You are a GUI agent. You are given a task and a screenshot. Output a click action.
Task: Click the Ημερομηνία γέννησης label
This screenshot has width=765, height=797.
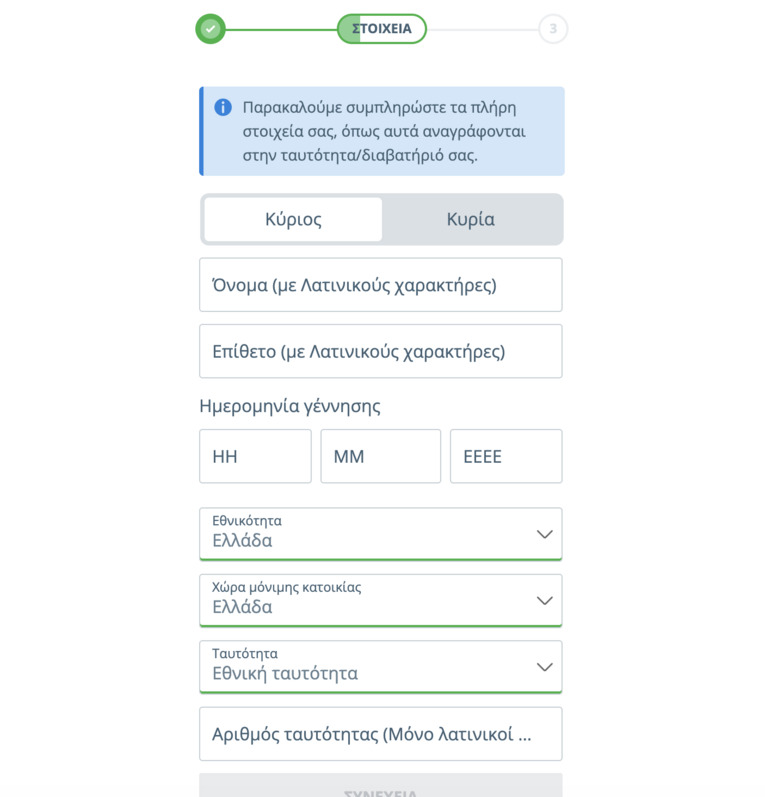[290, 406]
